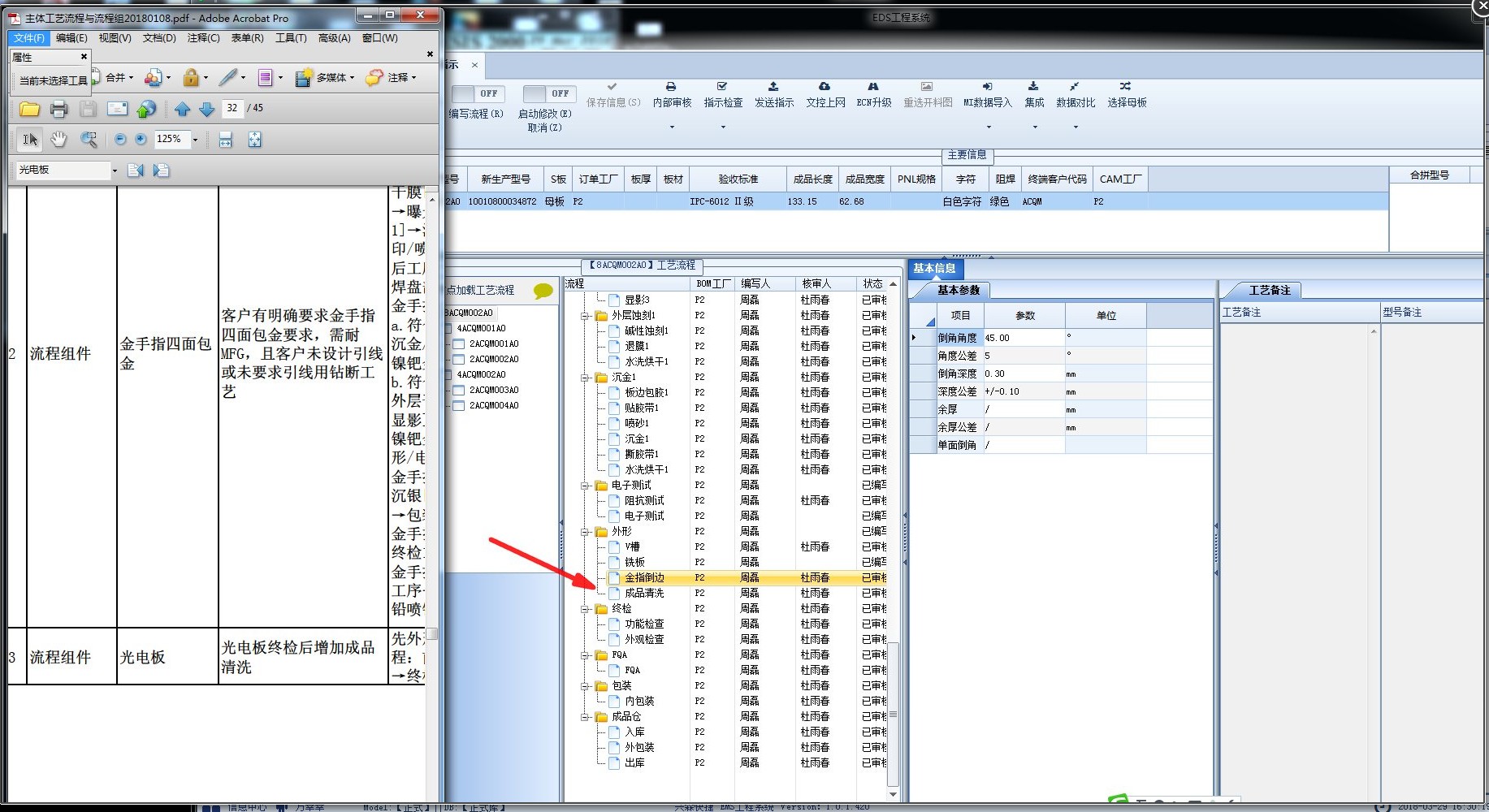Open a file with Acrobat's folder icon
This screenshot has height=812, width=1489.
tap(29, 109)
